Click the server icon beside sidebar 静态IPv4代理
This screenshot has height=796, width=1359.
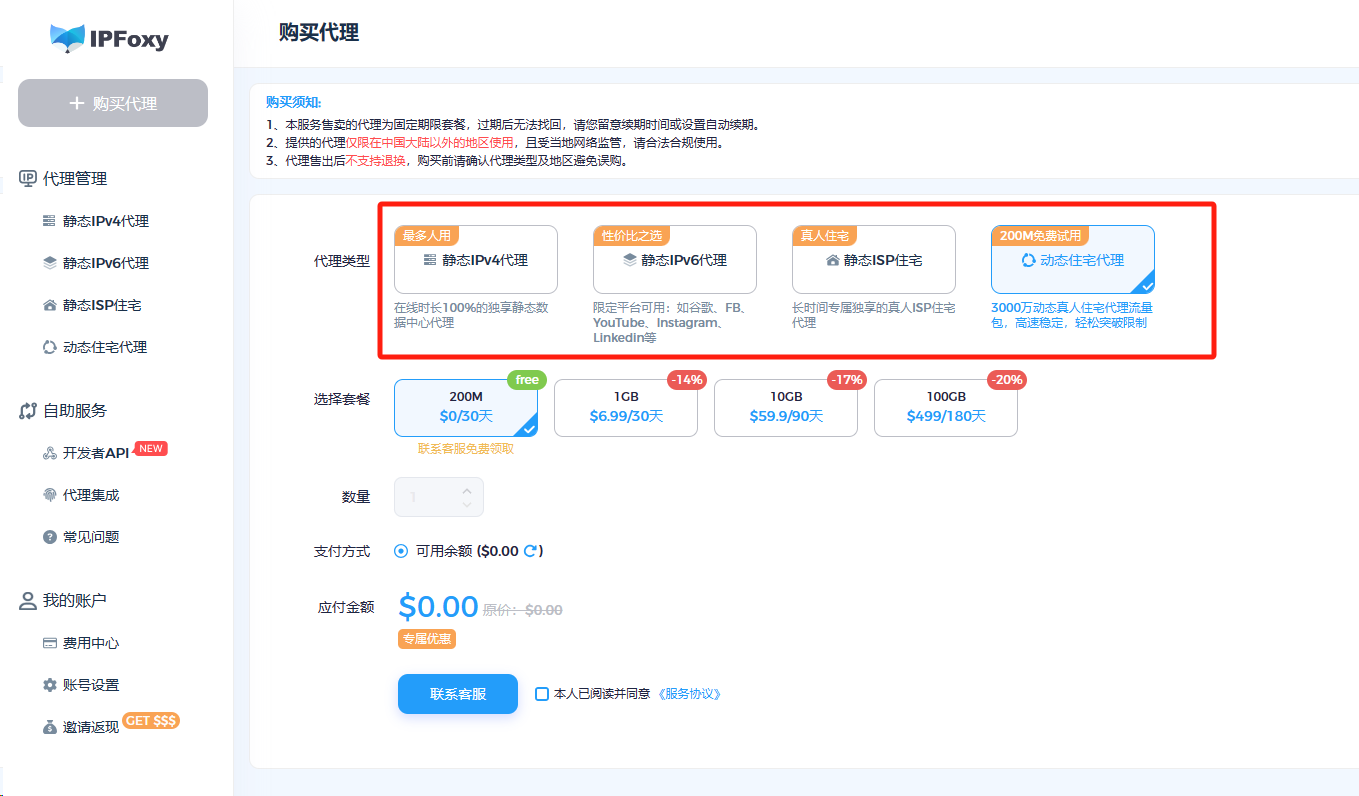pyautogui.click(x=50, y=221)
